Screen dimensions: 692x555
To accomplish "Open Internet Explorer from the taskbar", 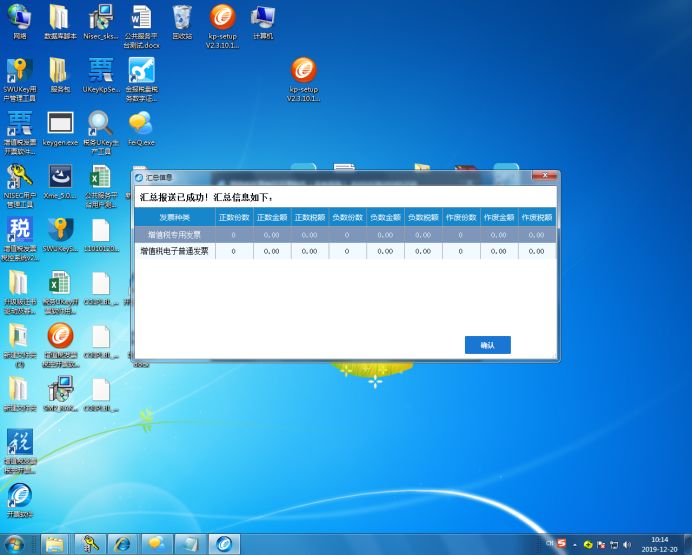I will tap(122, 544).
